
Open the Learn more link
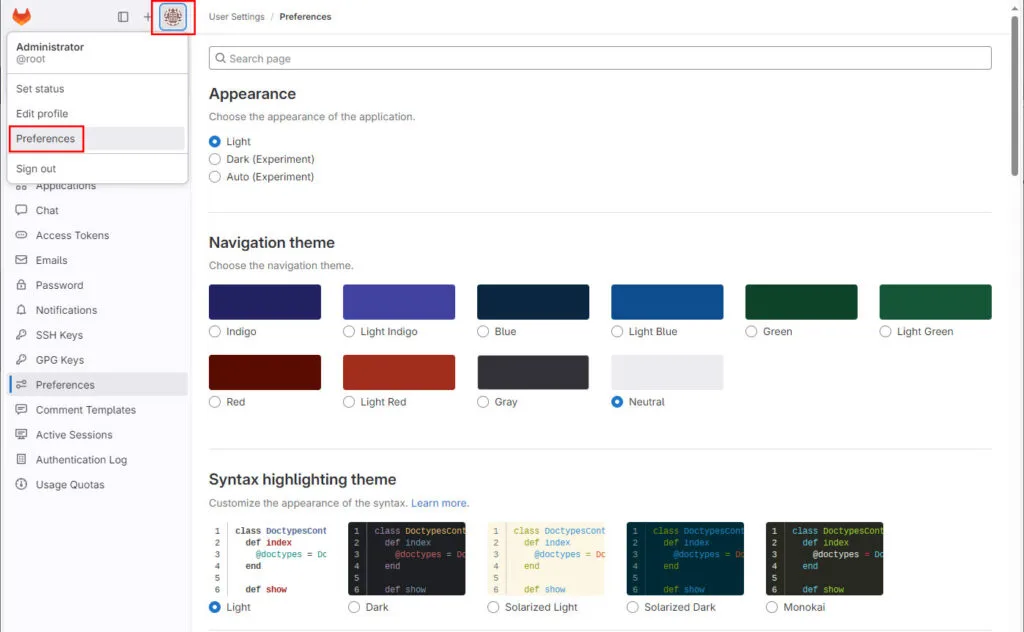coord(439,503)
